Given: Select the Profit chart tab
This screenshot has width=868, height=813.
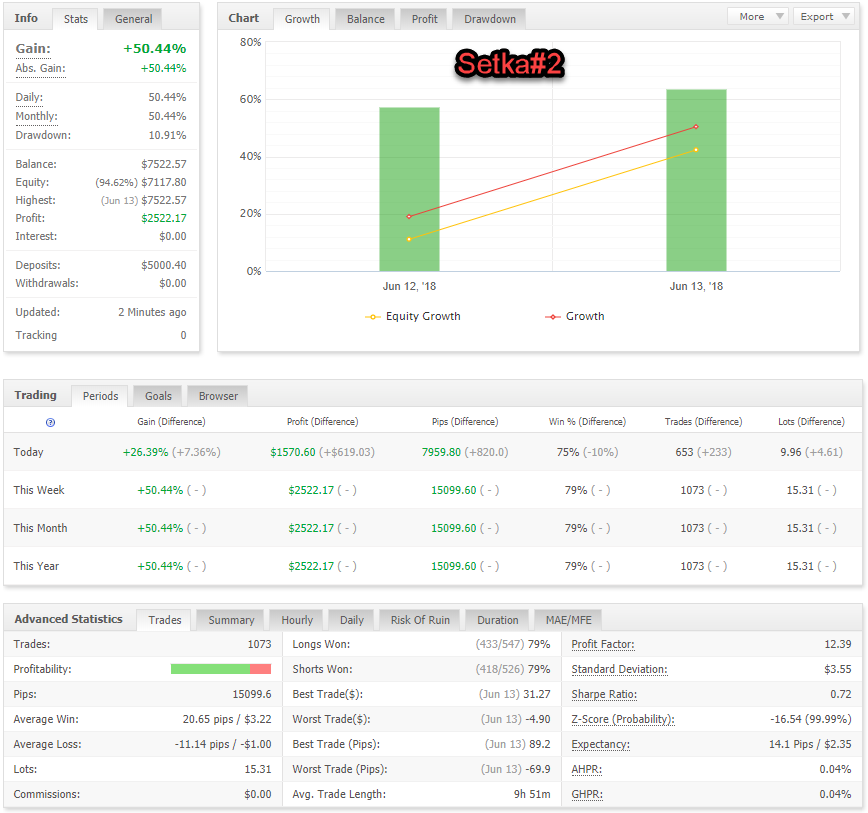Looking at the screenshot, I should pos(424,19).
